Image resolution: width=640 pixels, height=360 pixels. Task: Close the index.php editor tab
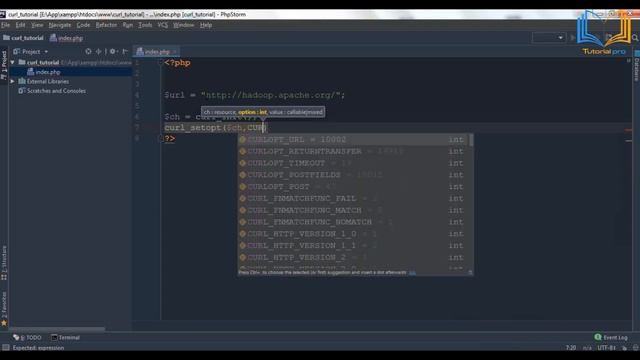[x=175, y=51]
